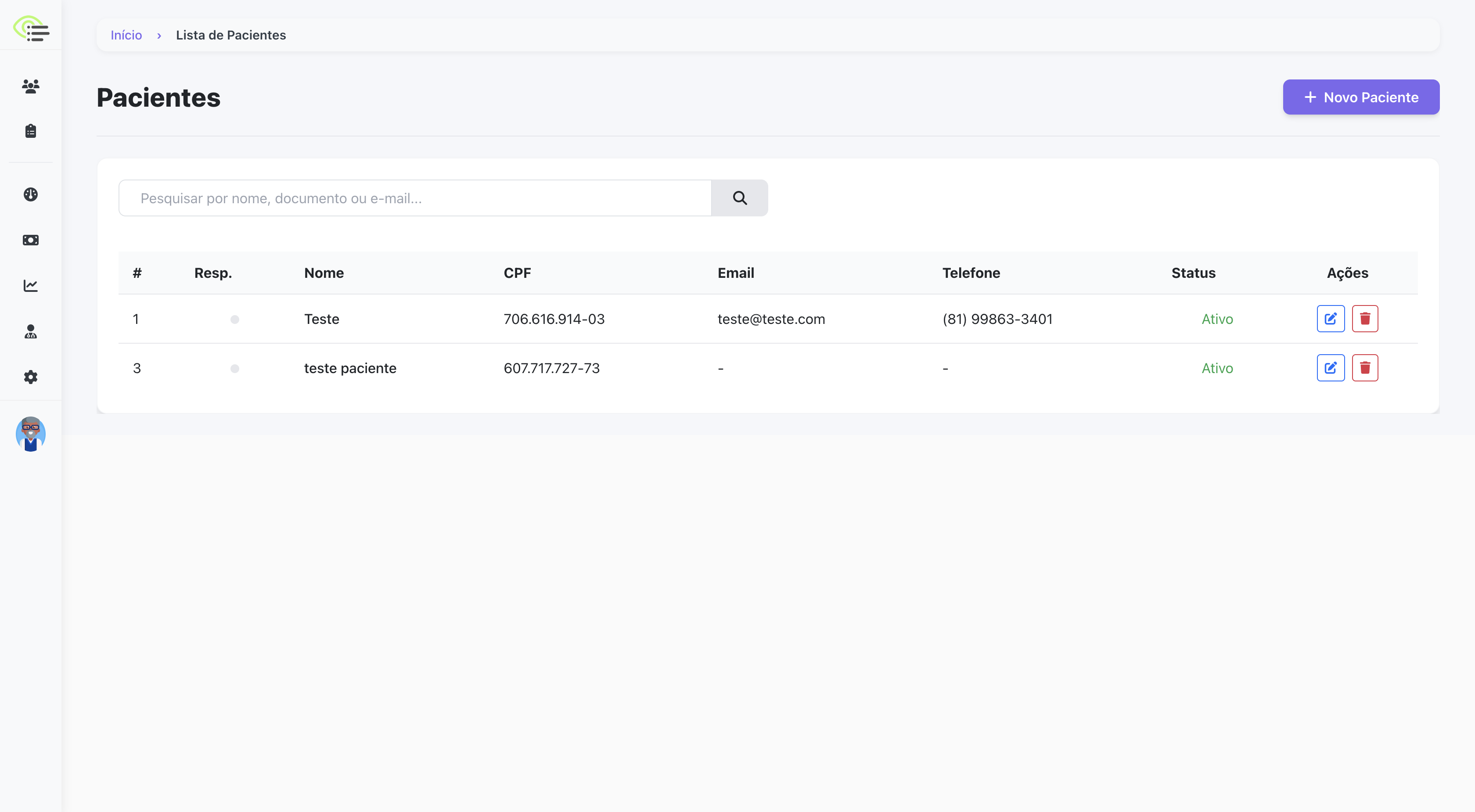Click the doctor user icon in the sidebar
Viewport: 1475px width, 812px height.
pos(30,331)
